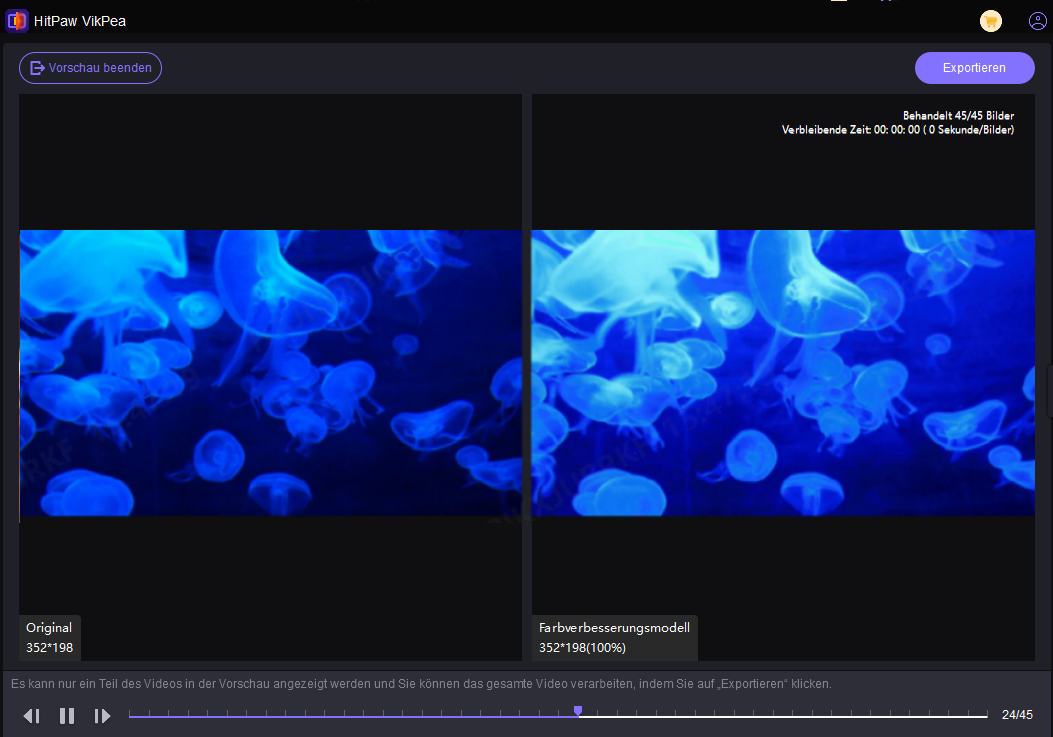This screenshot has width=1053, height=737.
Task: Pause the preview playback
Action: [x=66, y=716]
